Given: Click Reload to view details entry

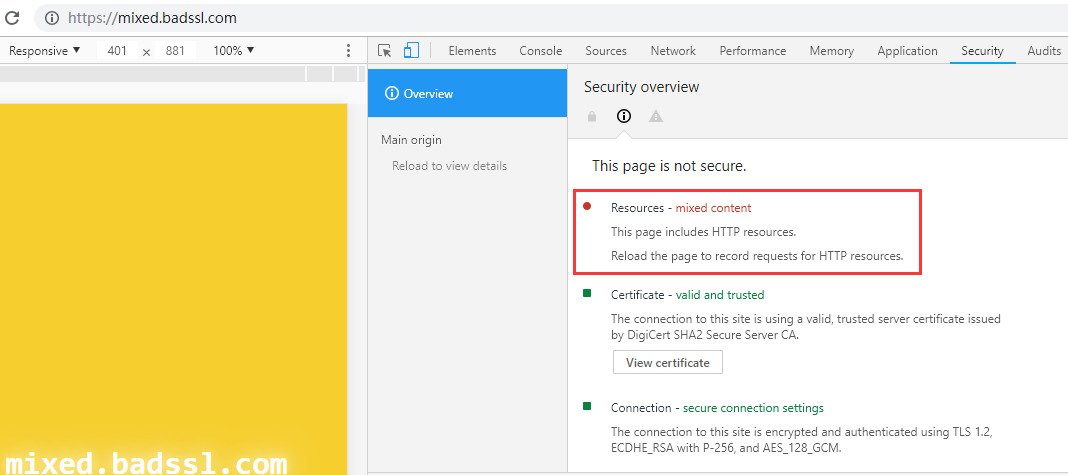Looking at the screenshot, I should tap(449, 166).
